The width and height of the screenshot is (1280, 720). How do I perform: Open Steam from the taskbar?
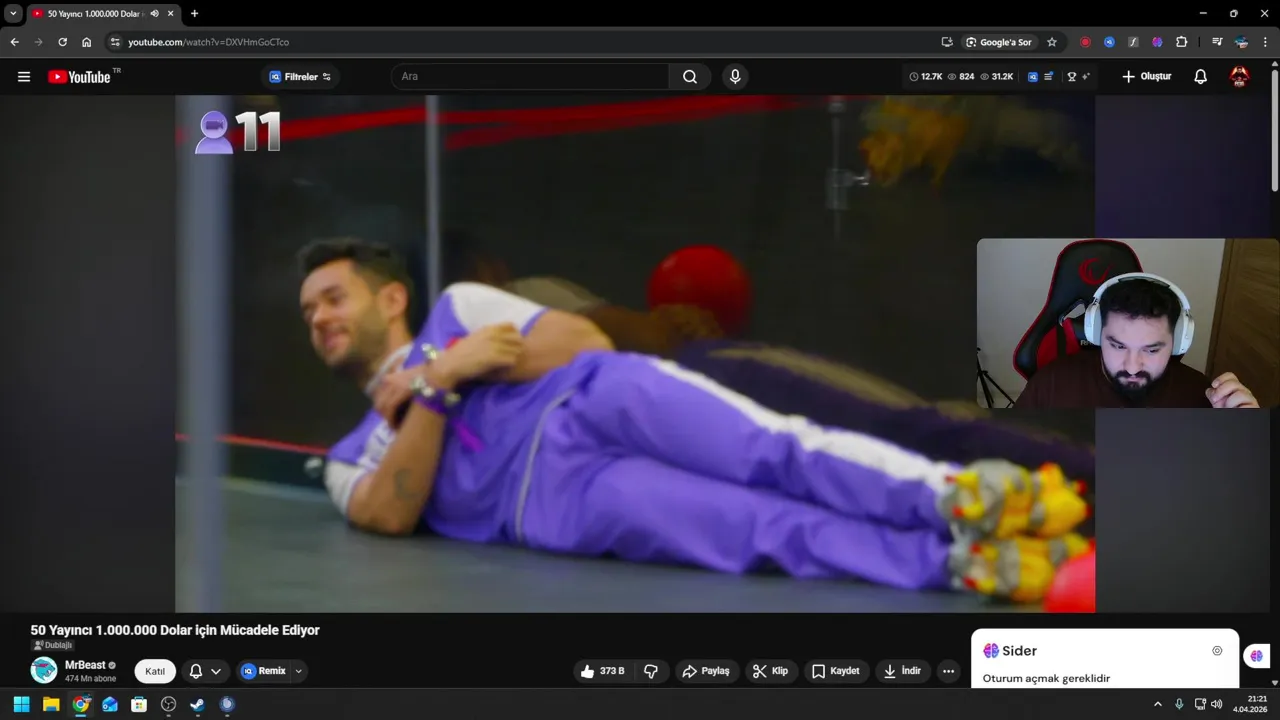point(198,704)
